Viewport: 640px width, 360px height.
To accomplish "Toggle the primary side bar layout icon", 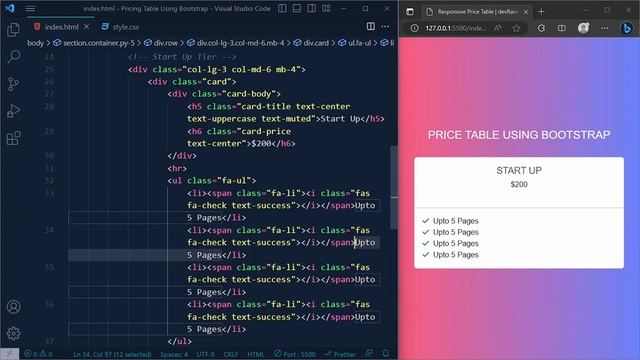I will pyautogui.click(x=282, y=8).
